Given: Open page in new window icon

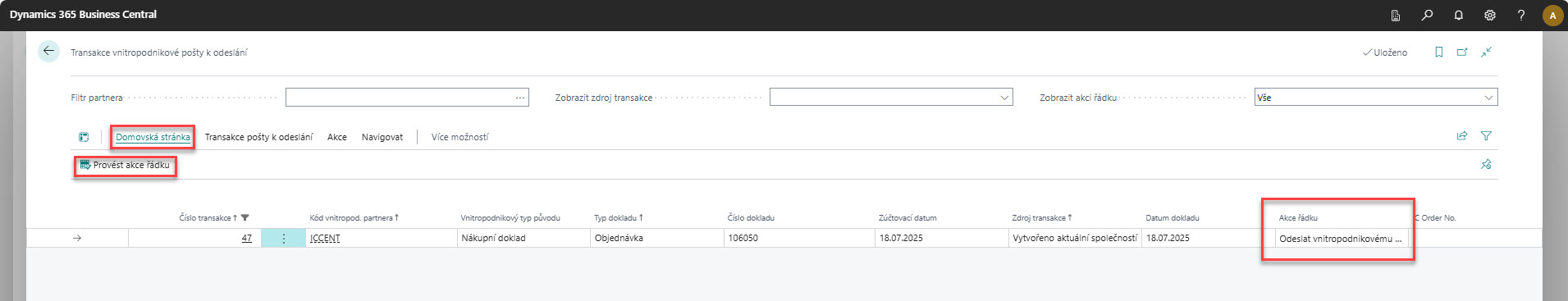Looking at the screenshot, I should (1462, 52).
